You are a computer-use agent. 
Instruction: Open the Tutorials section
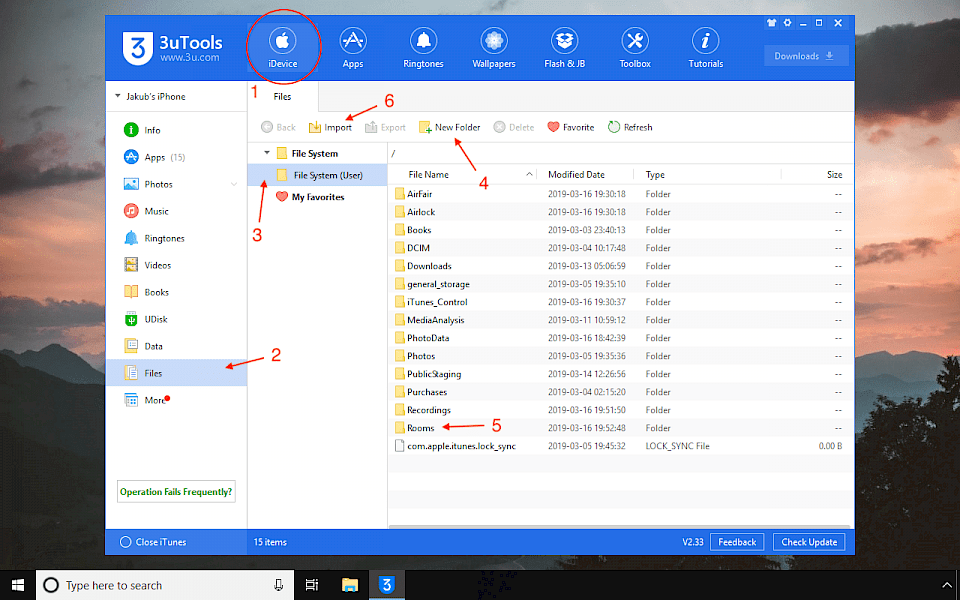(705, 48)
